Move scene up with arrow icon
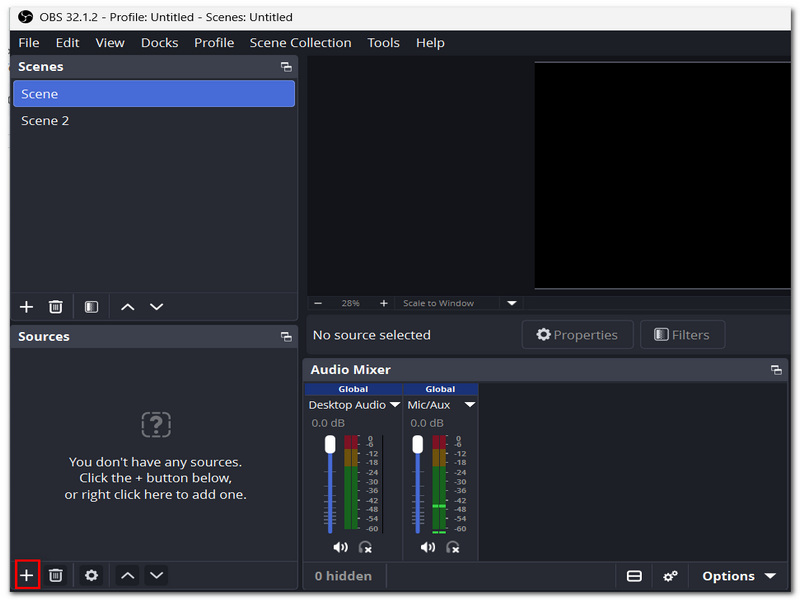 pyautogui.click(x=128, y=307)
